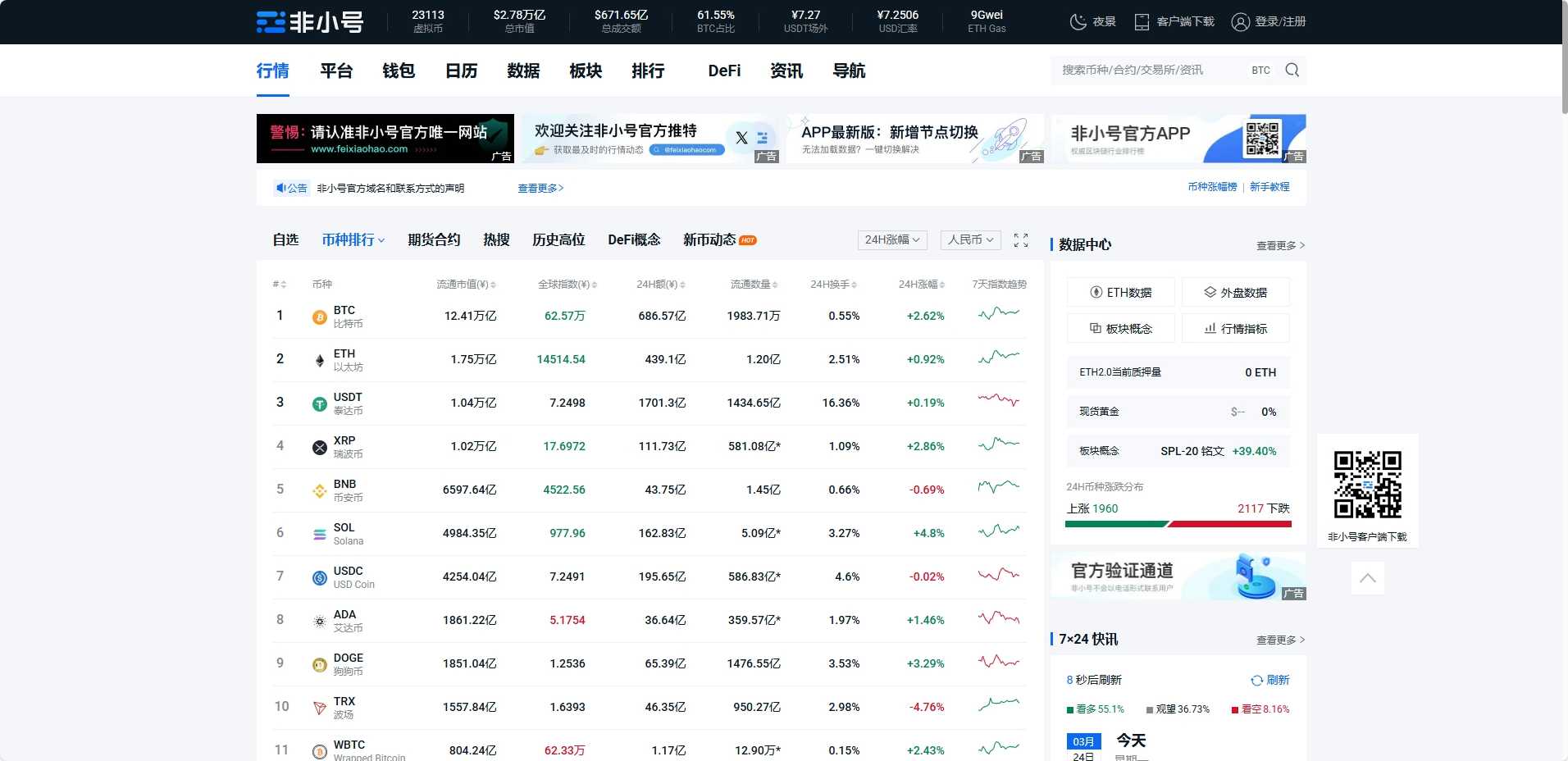Click the 查看更多 announcement link

[540, 189]
